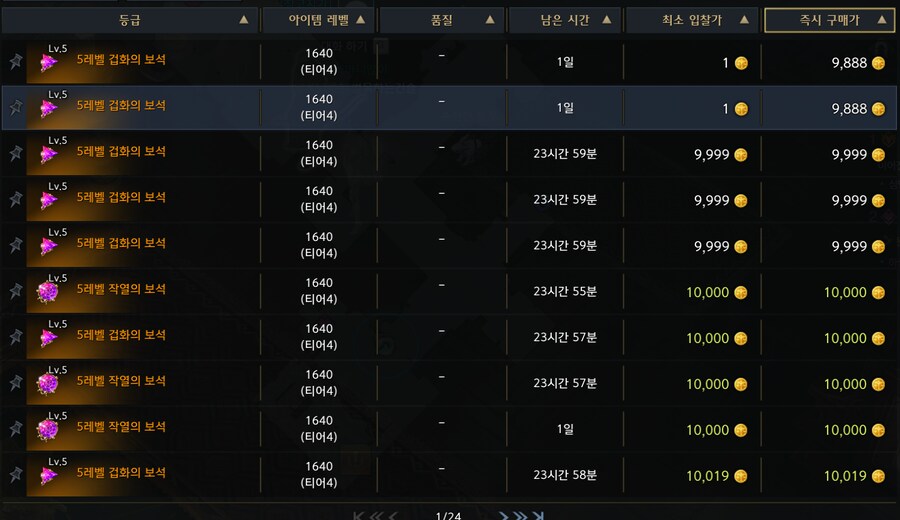Toggle the pin on the highlighted second row
Image resolution: width=900 pixels, height=520 pixels.
coord(15,108)
